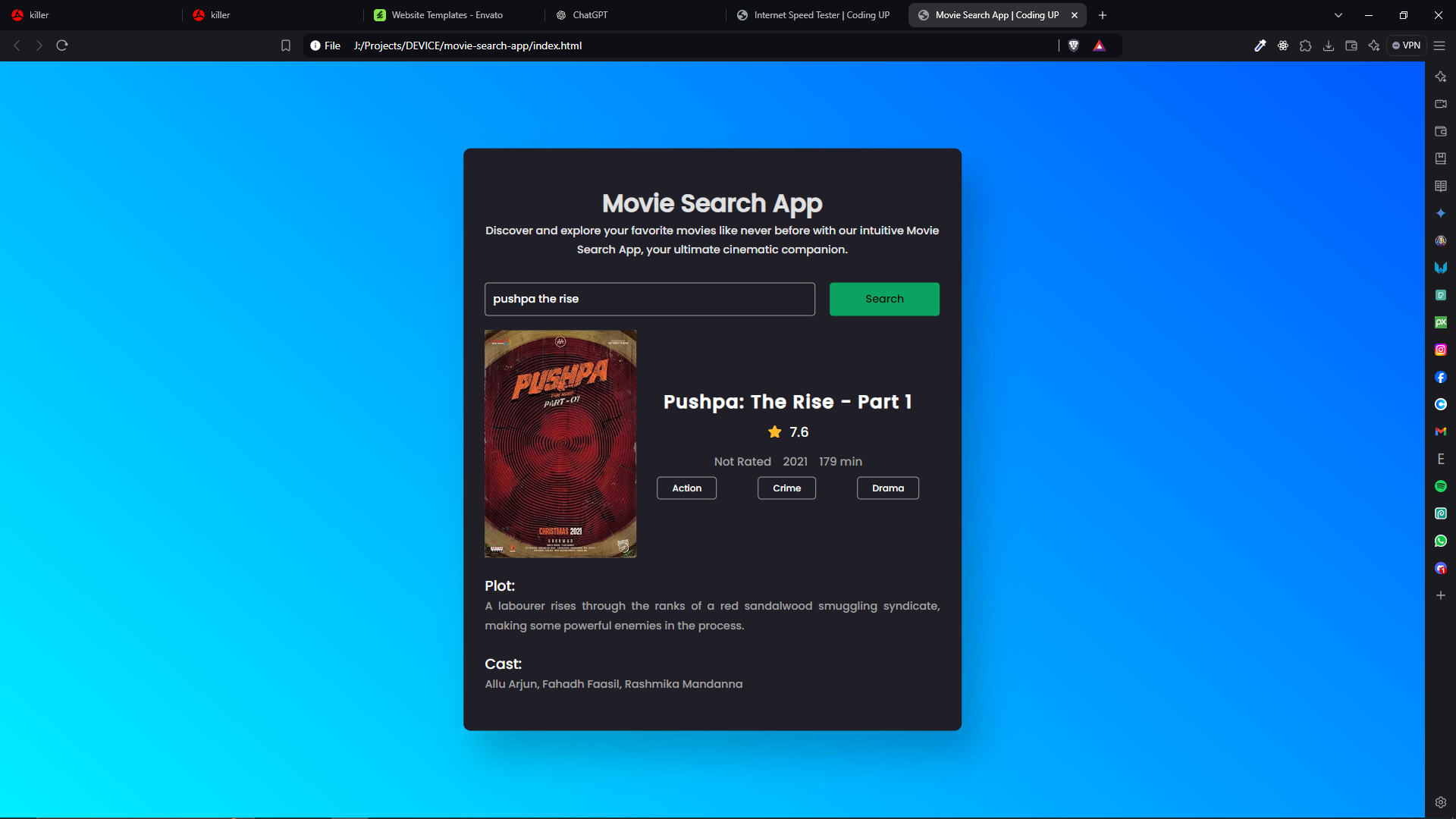1456x819 pixels.
Task: Switch to the ChatGPT tab
Action: [x=635, y=15]
